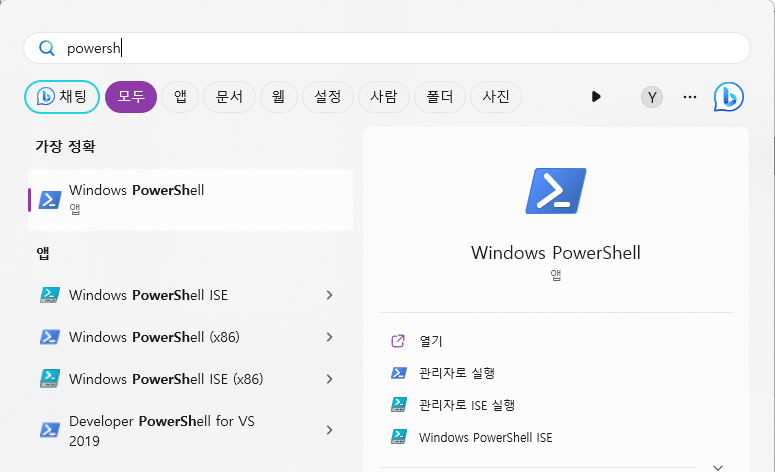Select the 설정 filter tab
The width and height of the screenshot is (775, 472).
[x=328, y=97]
